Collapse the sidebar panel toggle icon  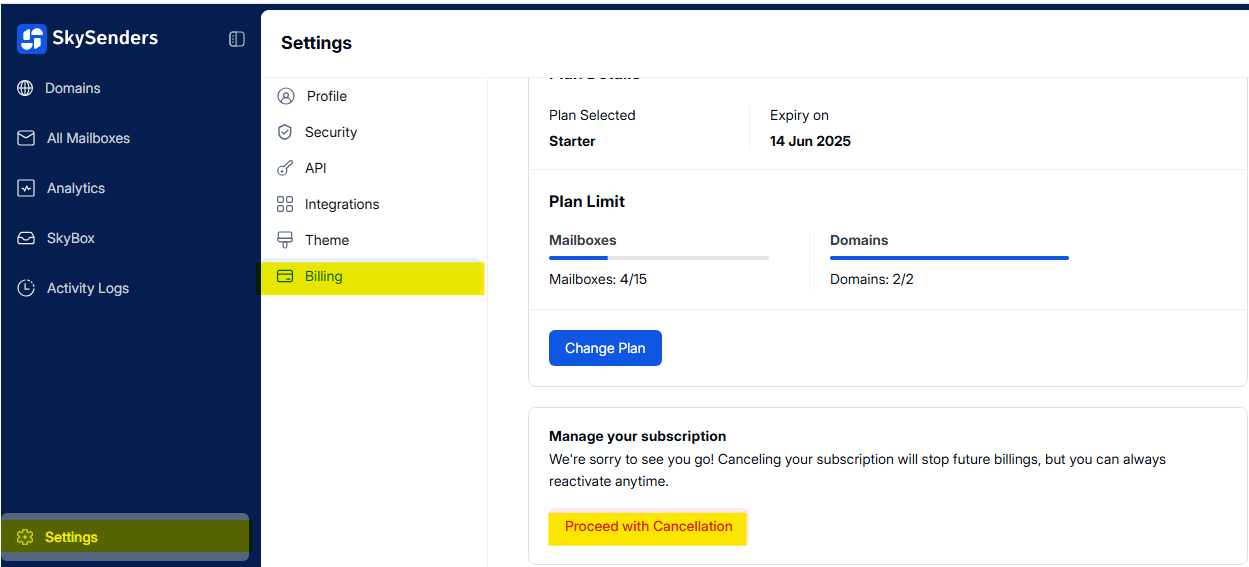[237, 39]
